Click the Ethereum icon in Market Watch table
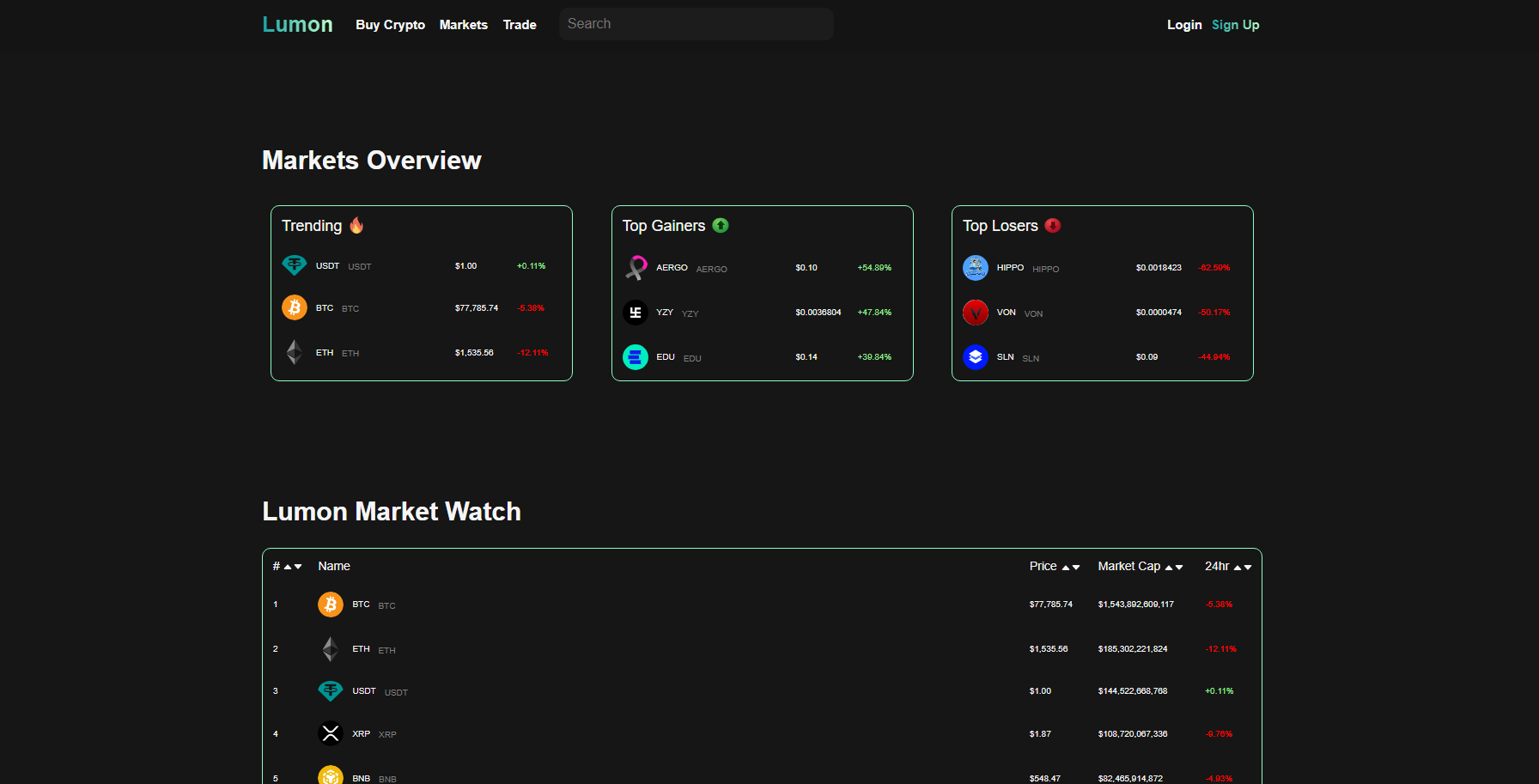 click(331, 649)
